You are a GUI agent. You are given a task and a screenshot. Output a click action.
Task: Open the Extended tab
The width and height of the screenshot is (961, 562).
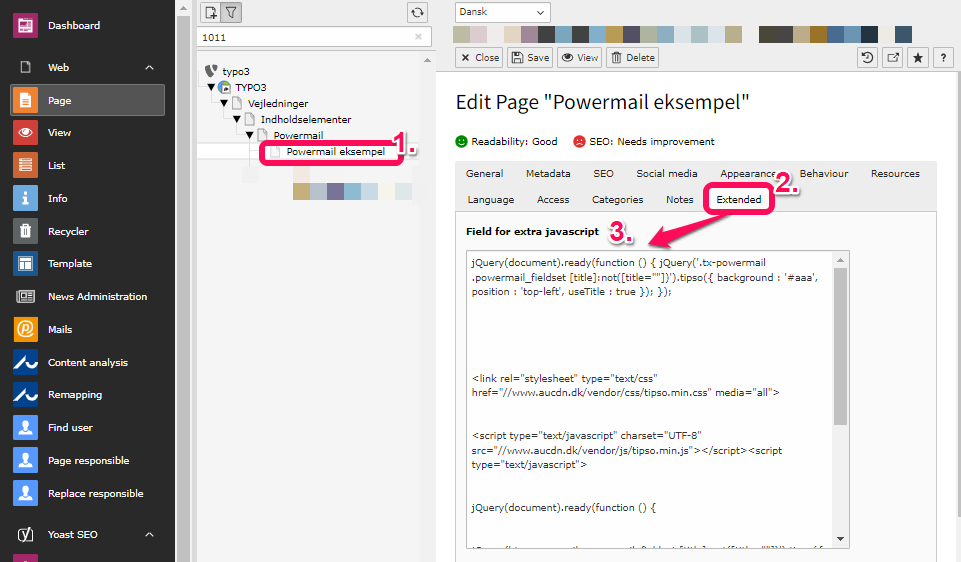pyautogui.click(x=739, y=199)
